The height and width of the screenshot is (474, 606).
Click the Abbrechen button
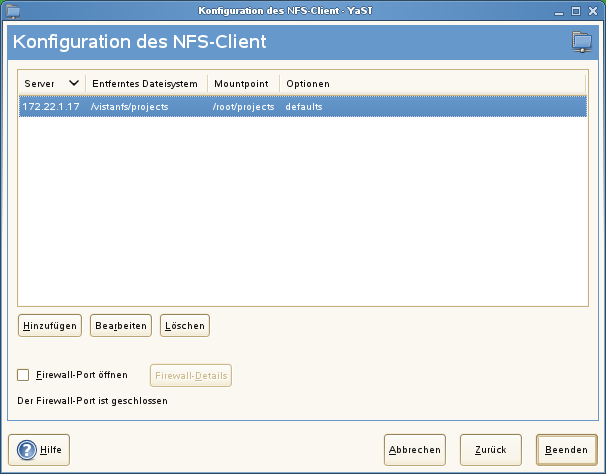click(415, 450)
